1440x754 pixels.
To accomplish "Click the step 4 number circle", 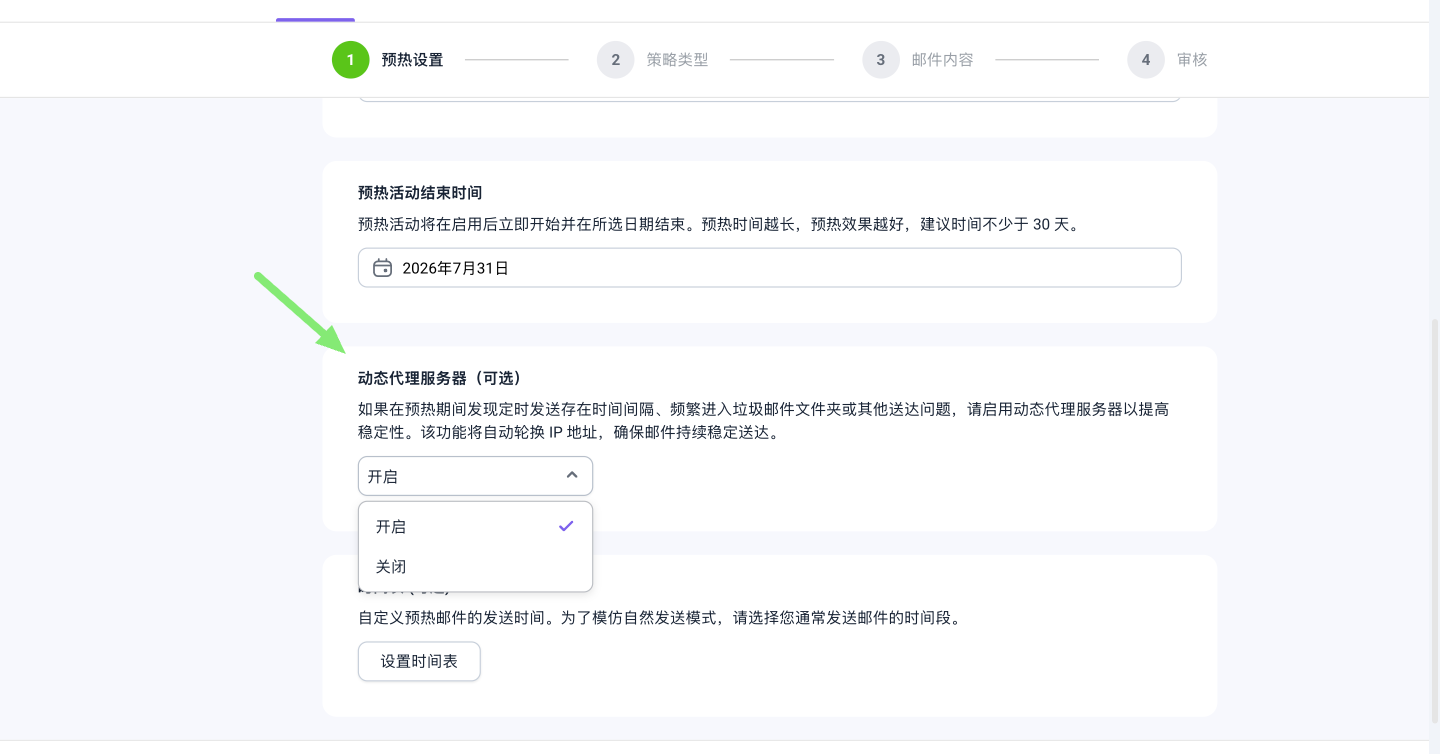I will (x=1145, y=60).
